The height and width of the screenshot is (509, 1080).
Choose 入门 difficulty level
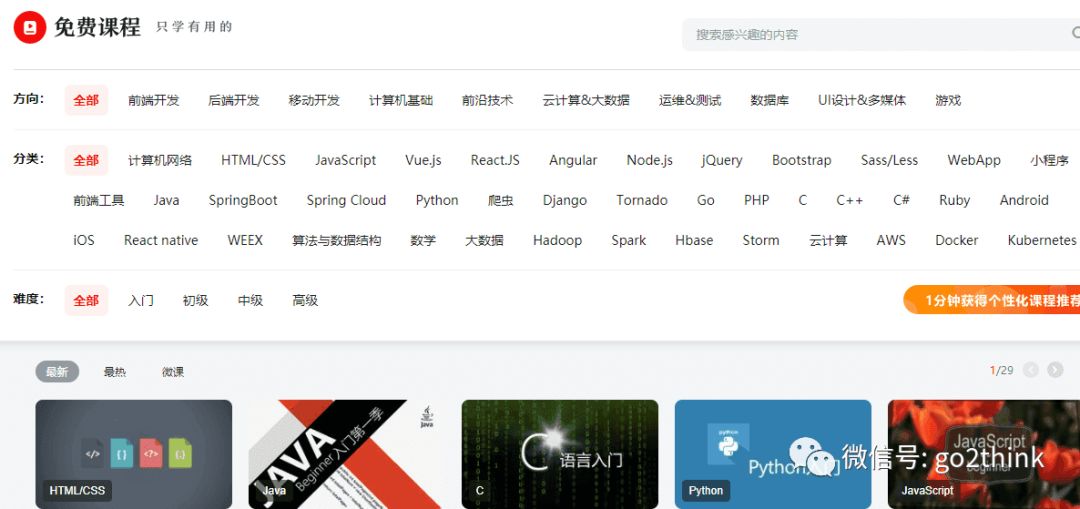point(141,300)
